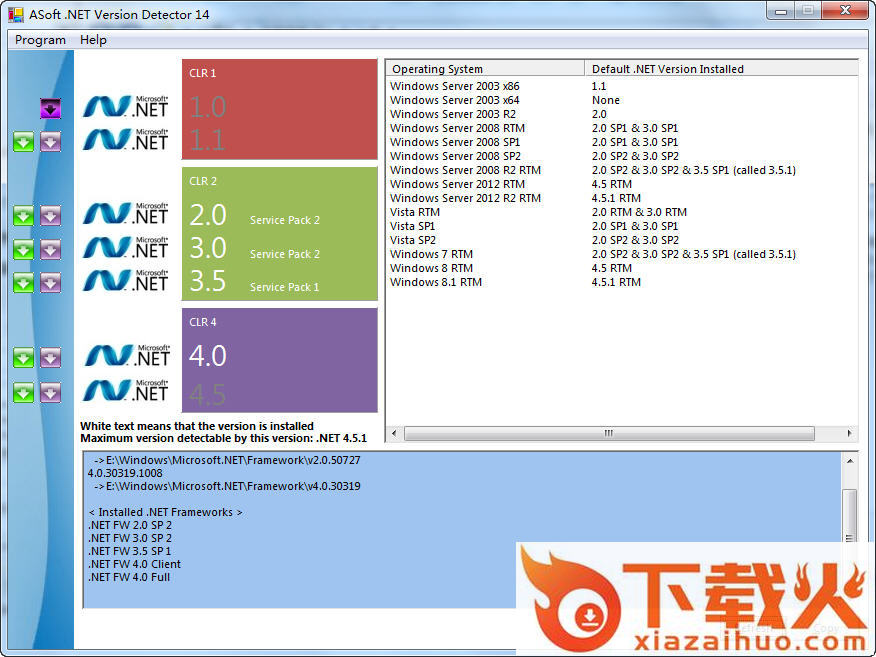Click the Microsoft .NET logo beside 1.1
This screenshot has width=876, height=657.
tap(125, 140)
